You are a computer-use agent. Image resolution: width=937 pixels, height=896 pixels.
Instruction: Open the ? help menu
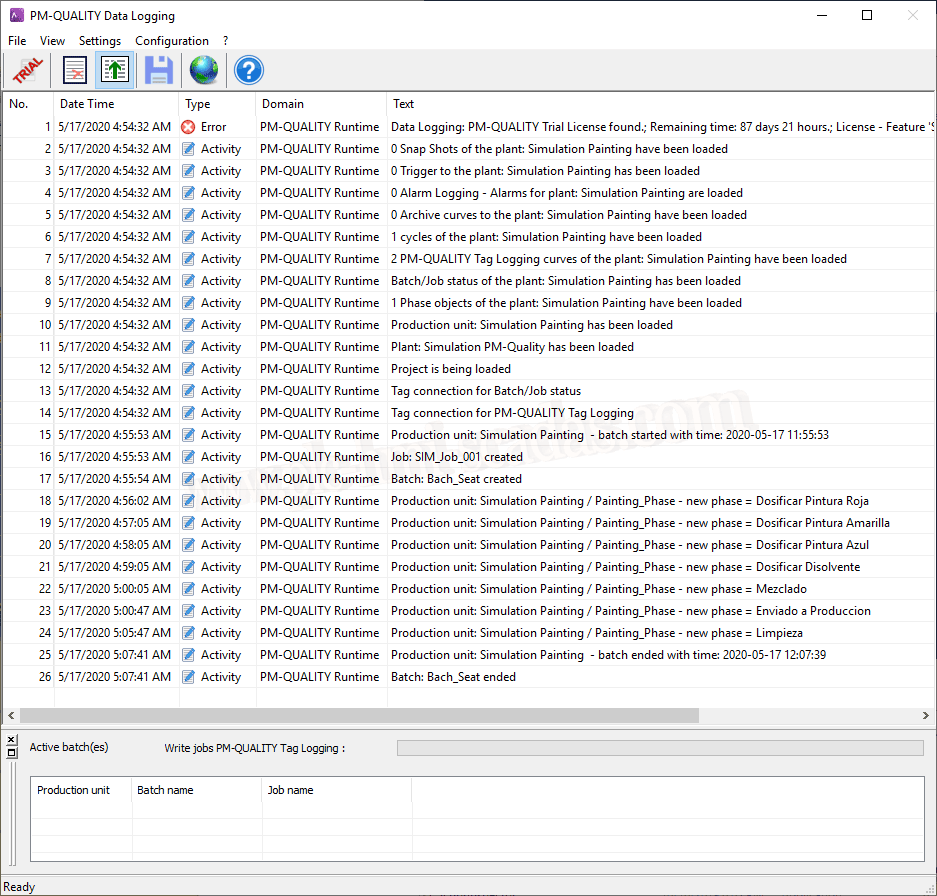(x=226, y=41)
